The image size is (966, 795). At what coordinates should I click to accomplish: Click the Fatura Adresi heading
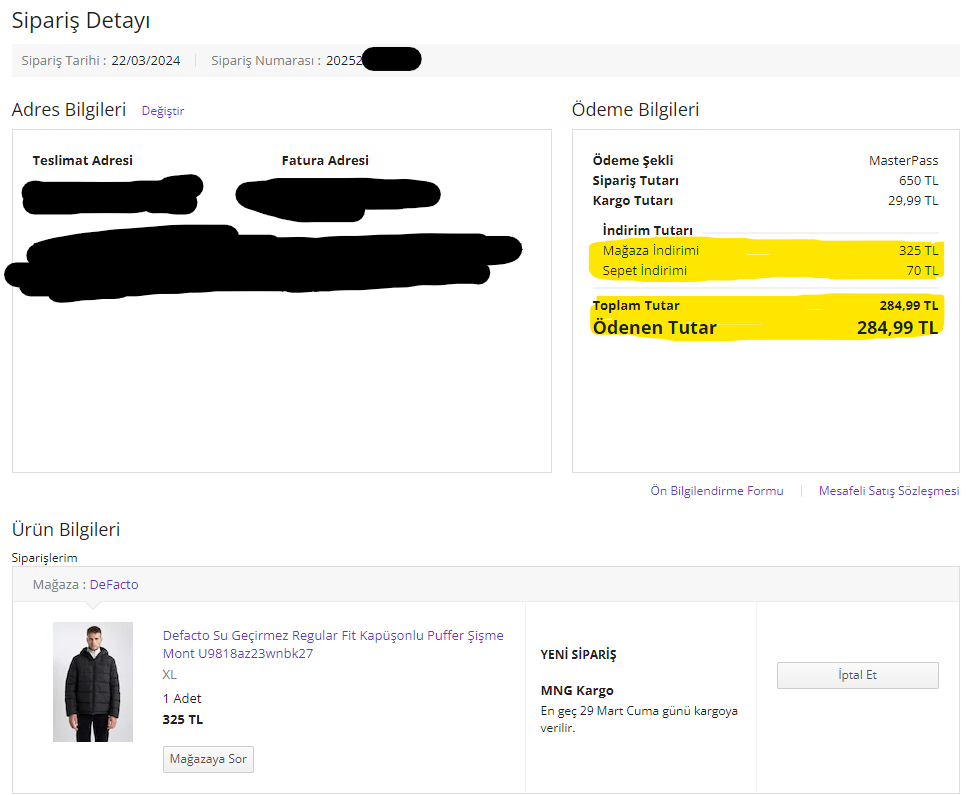(x=325, y=160)
